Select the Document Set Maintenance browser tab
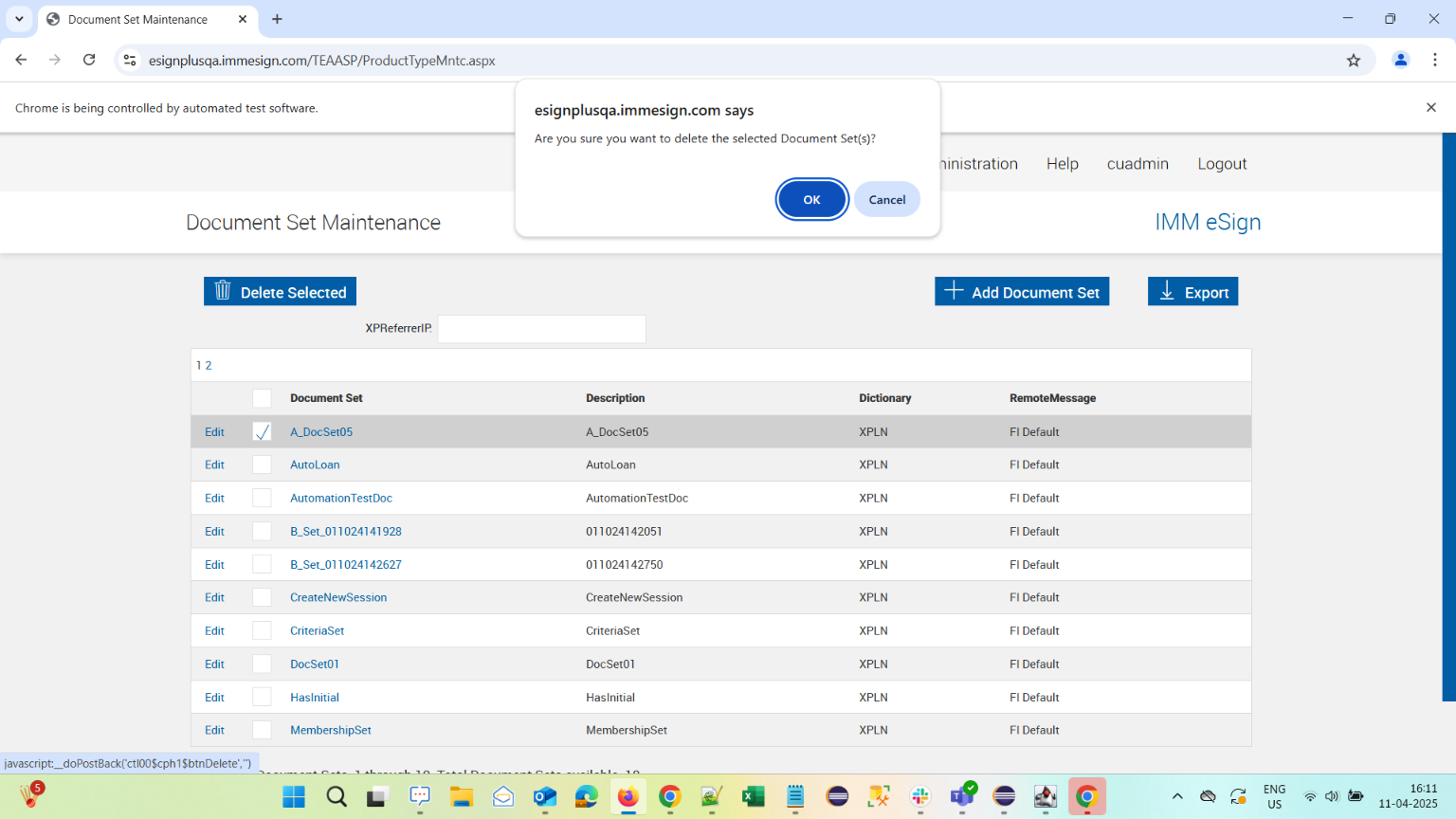This screenshot has width=1456, height=819. pyautogui.click(x=147, y=19)
